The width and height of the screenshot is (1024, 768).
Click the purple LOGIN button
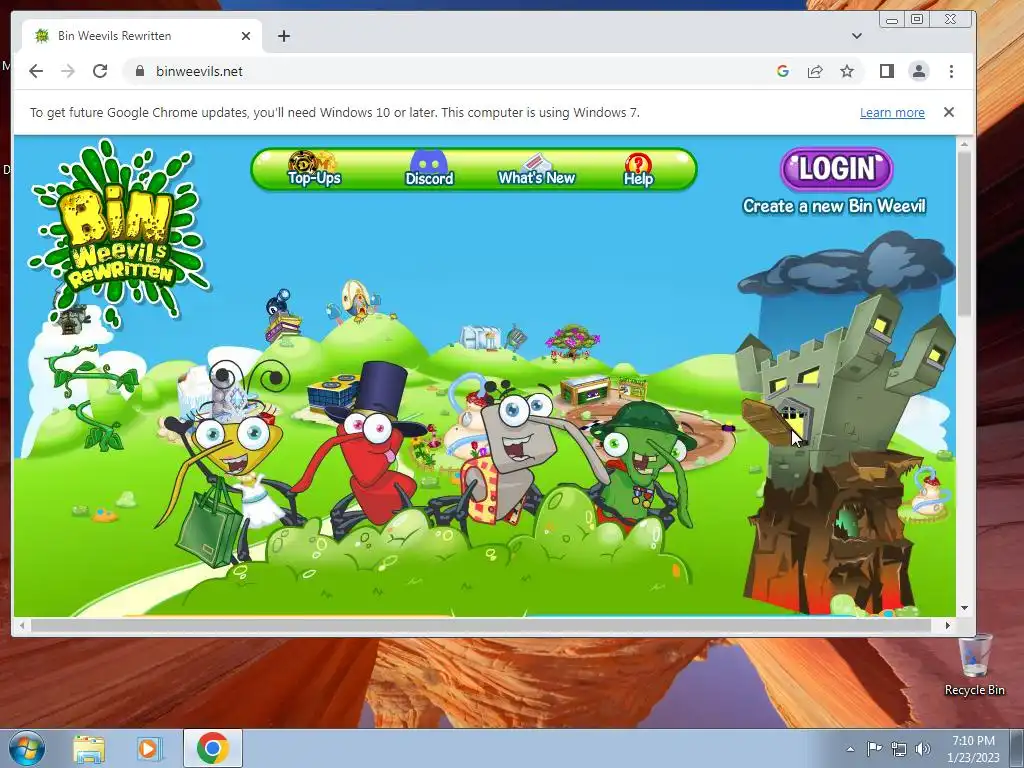(837, 168)
